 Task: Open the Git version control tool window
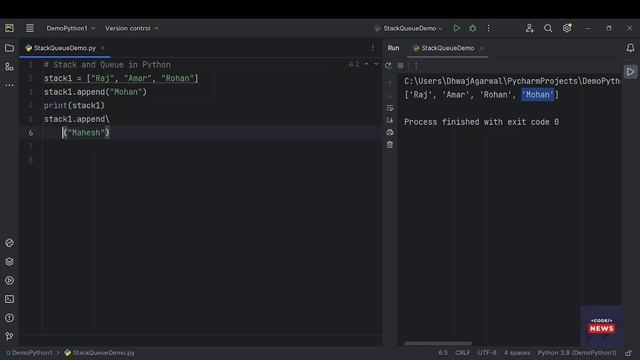[x=9, y=336]
